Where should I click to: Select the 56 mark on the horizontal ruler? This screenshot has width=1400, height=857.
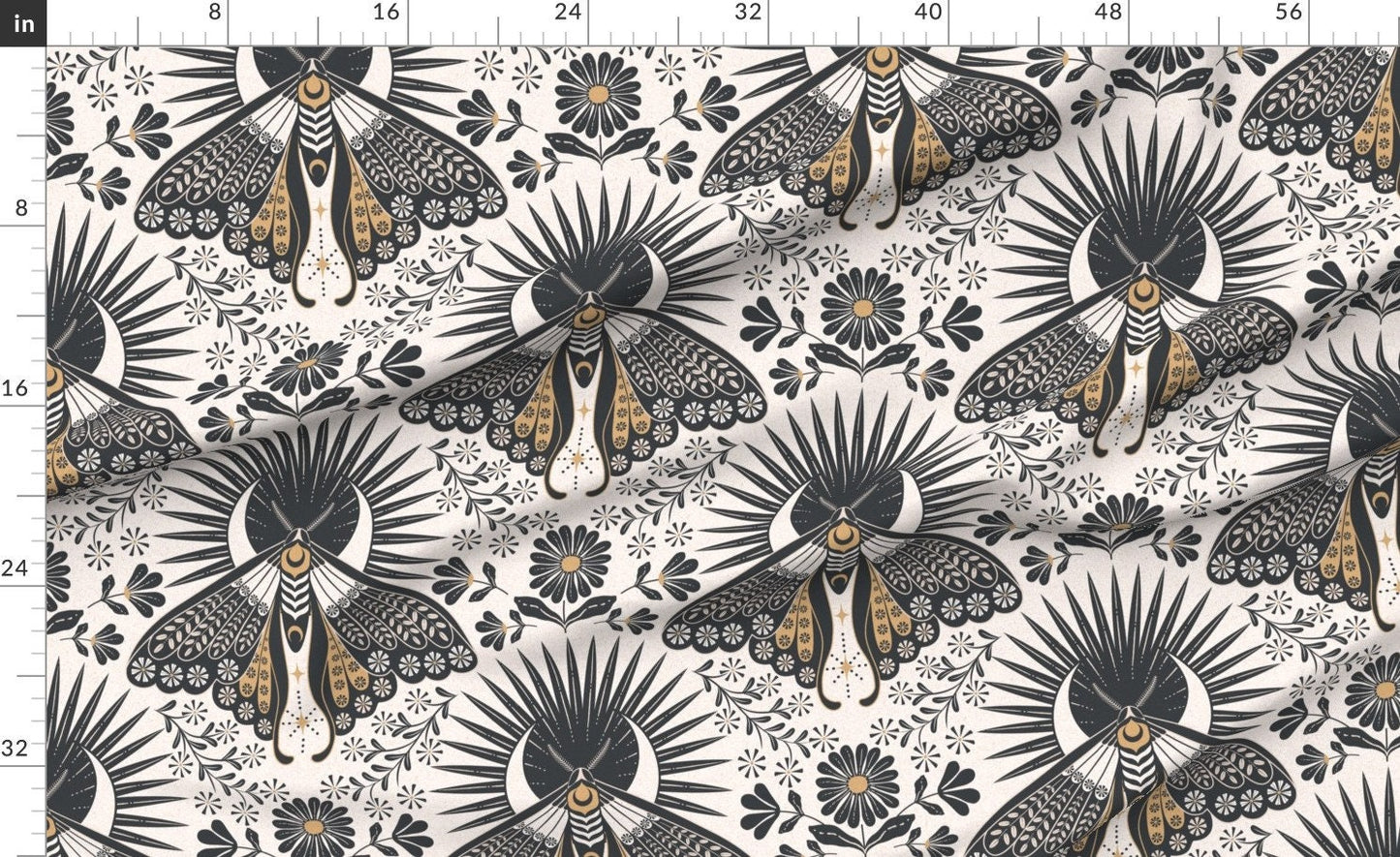pos(1289,13)
